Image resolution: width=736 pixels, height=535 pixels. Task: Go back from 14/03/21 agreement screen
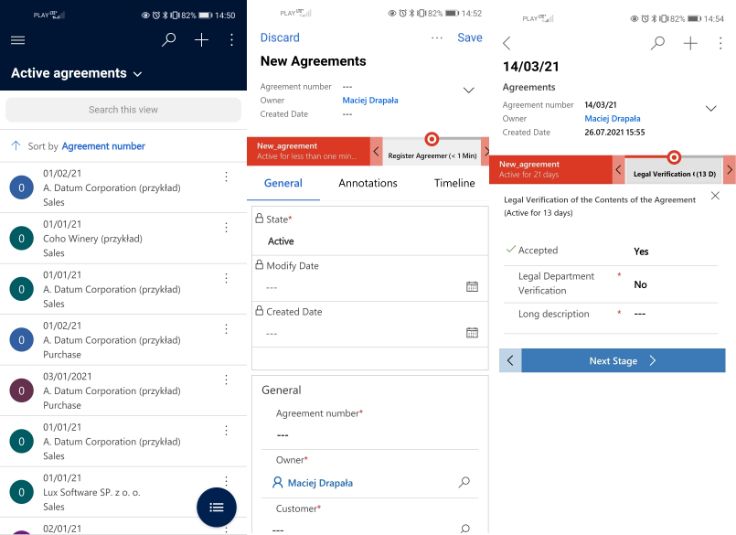click(506, 44)
